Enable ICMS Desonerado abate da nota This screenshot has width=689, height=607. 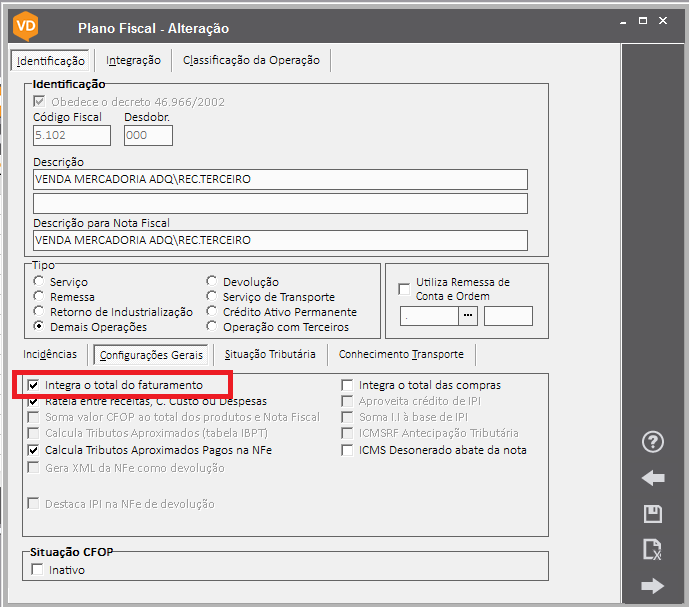pos(347,450)
